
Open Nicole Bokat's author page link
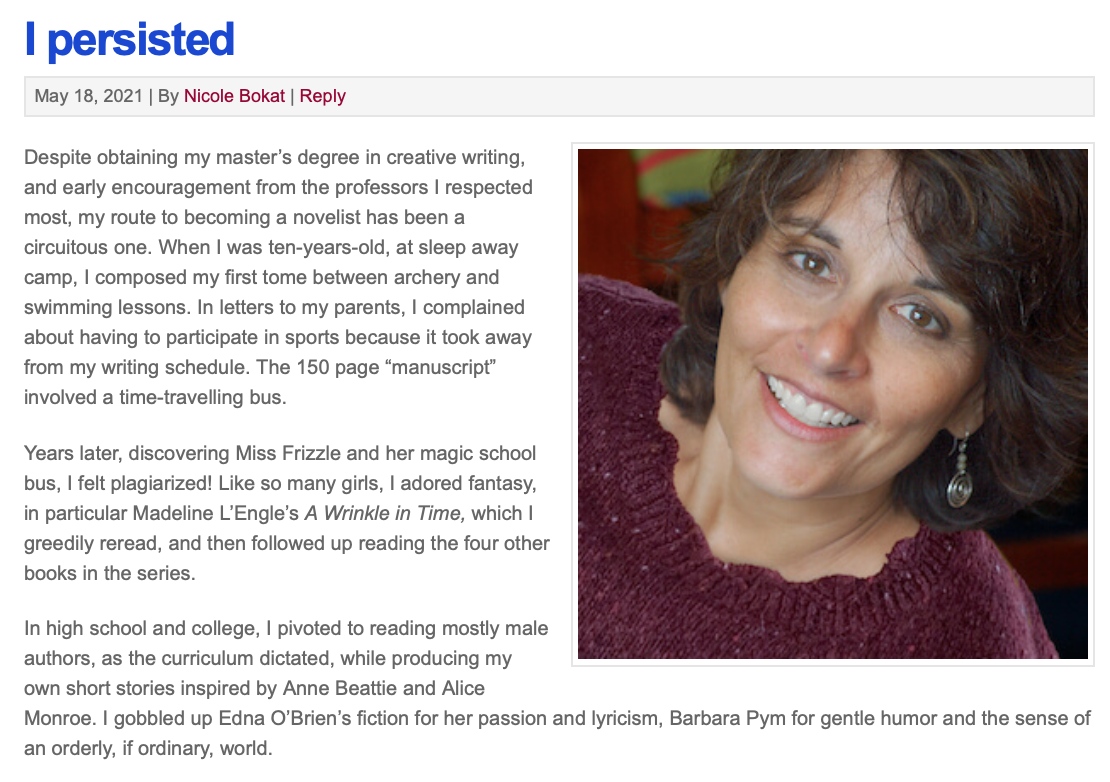(x=234, y=96)
